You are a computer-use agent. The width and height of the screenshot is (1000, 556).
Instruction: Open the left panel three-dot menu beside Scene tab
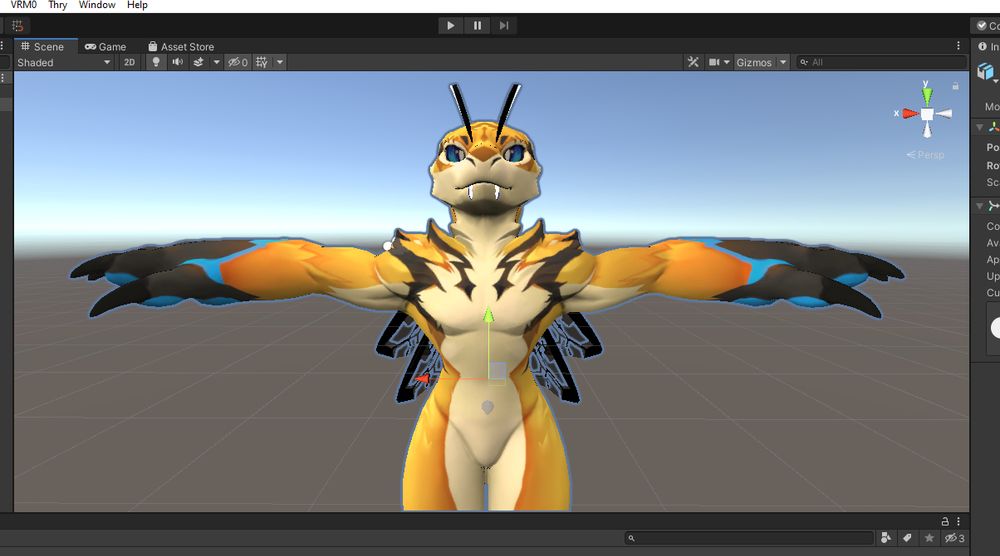[3, 46]
